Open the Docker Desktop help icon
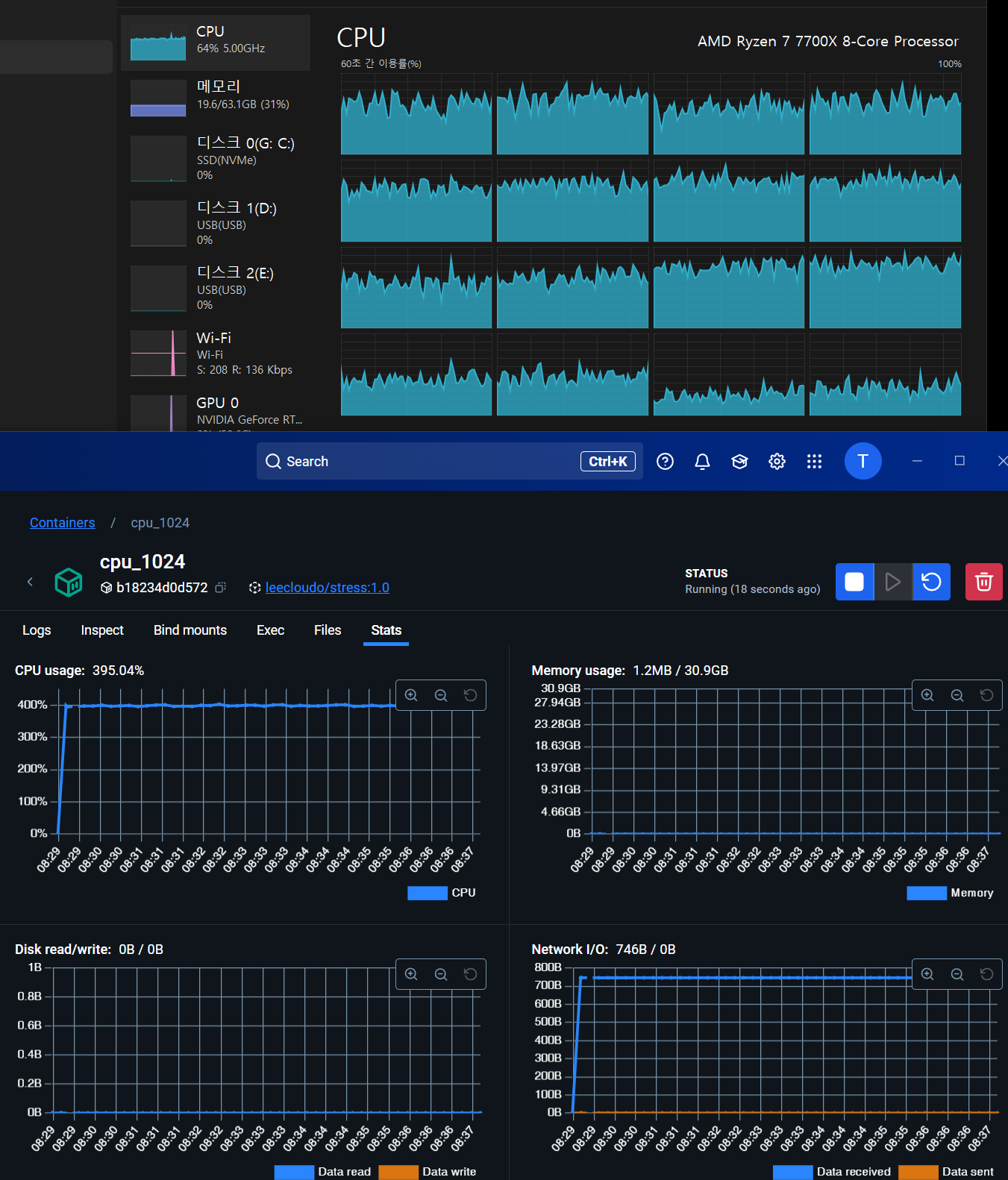This screenshot has width=1008, height=1180. pos(665,462)
